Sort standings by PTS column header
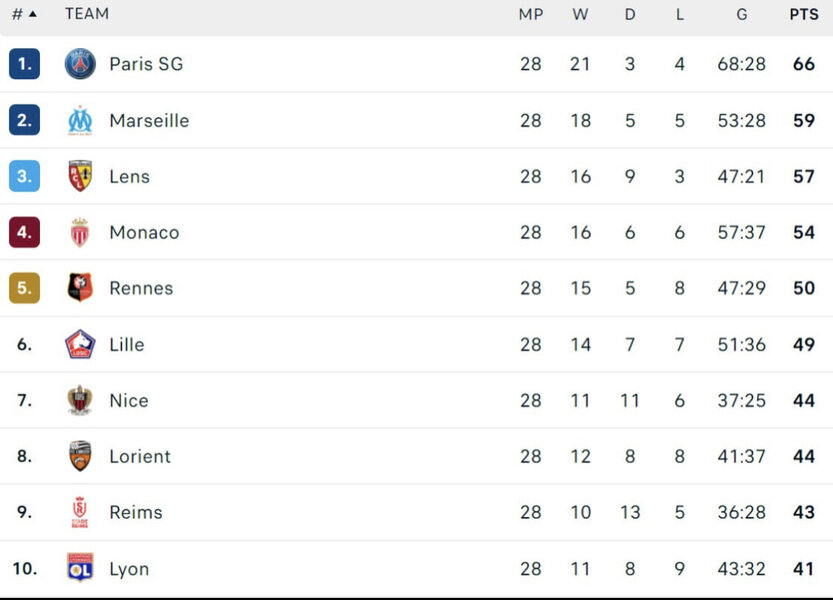 click(x=803, y=14)
